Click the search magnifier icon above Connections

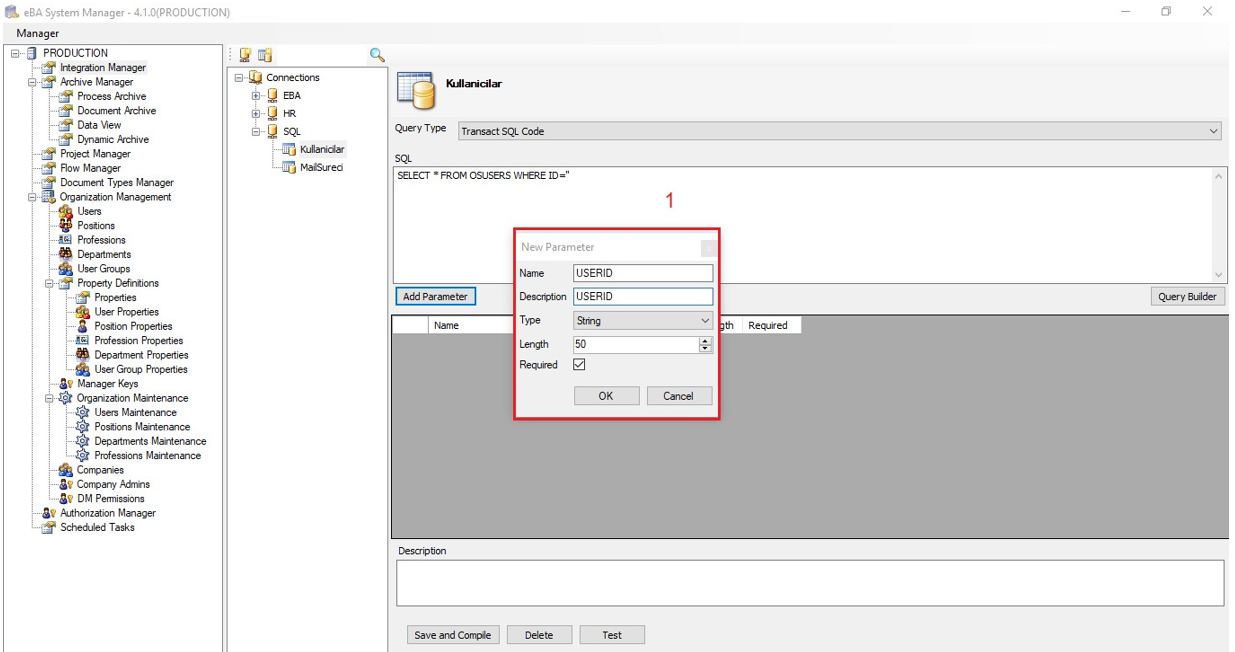[377, 55]
